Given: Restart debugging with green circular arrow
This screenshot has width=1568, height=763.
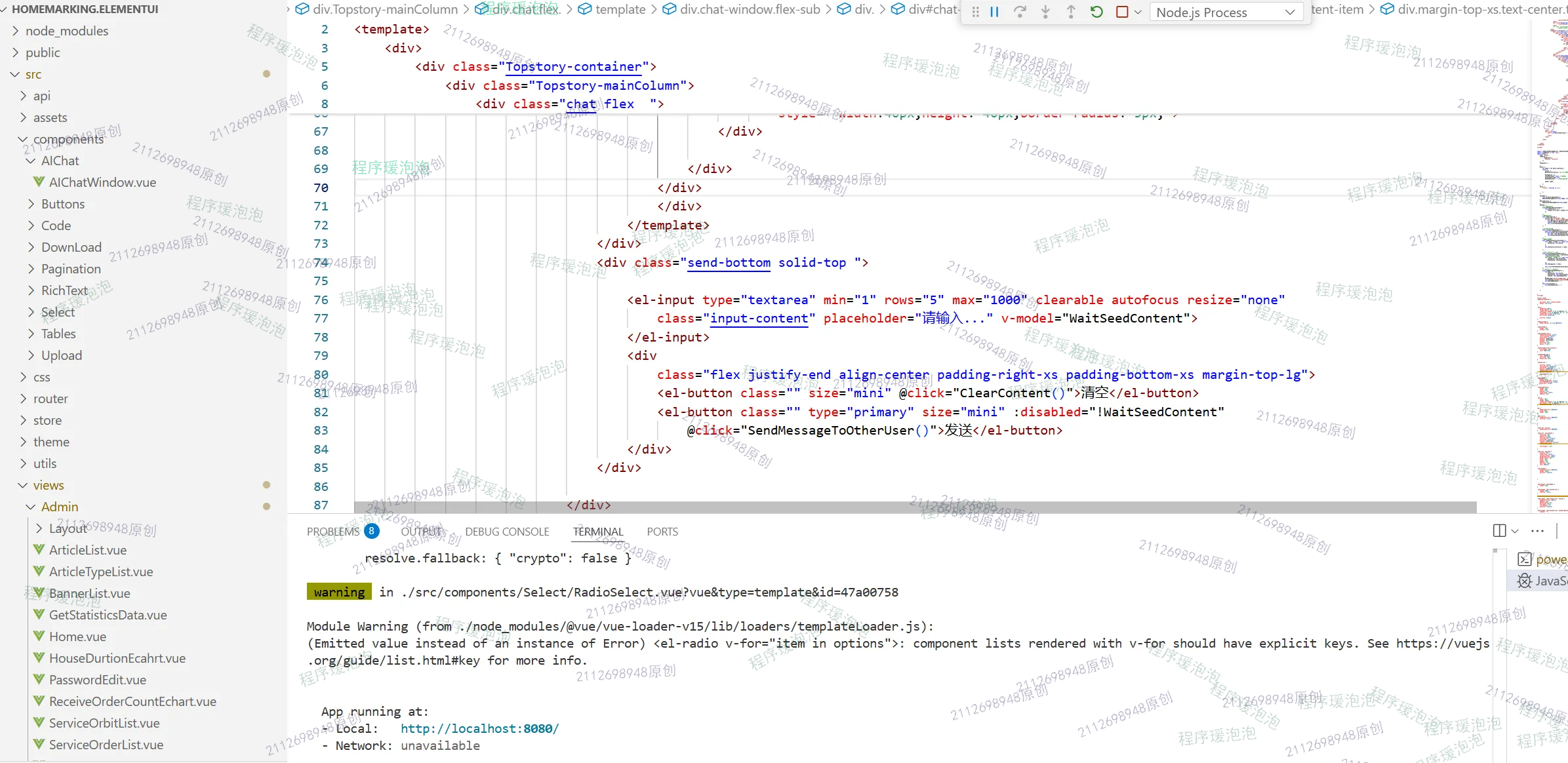Looking at the screenshot, I should (1096, 12).
